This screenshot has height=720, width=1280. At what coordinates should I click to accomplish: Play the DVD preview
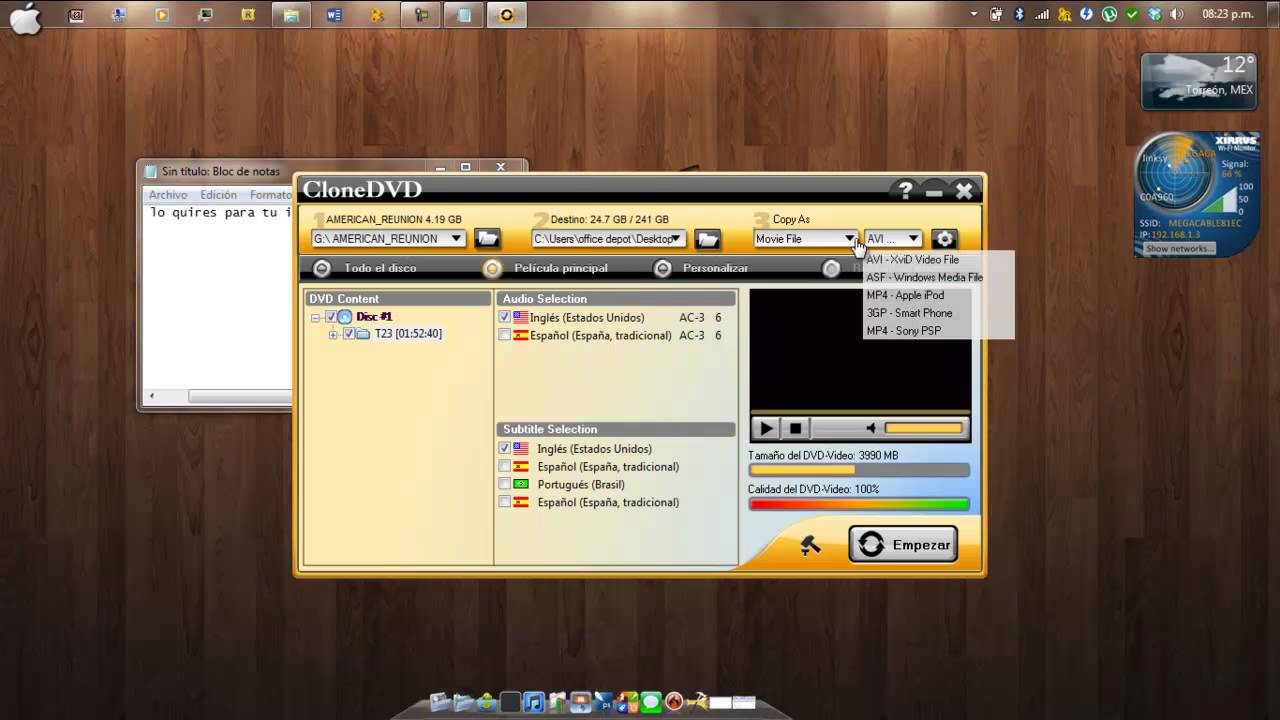(x=766, y=428)
